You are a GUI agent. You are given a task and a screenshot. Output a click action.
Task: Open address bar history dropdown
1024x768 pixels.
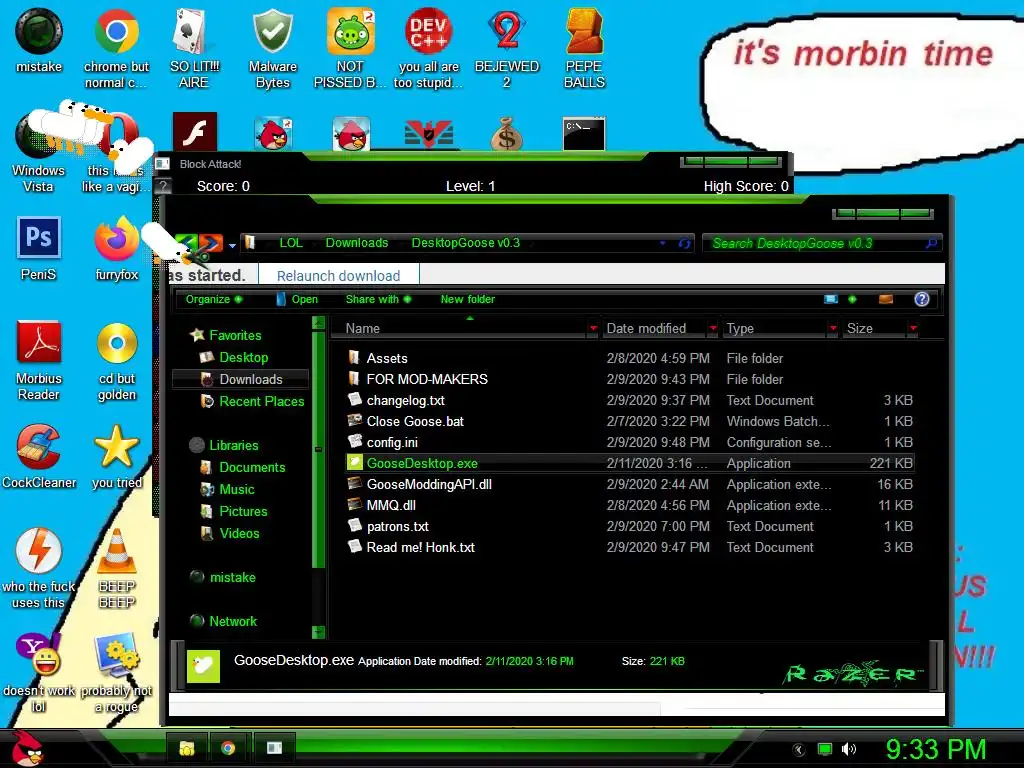[662, 243]
